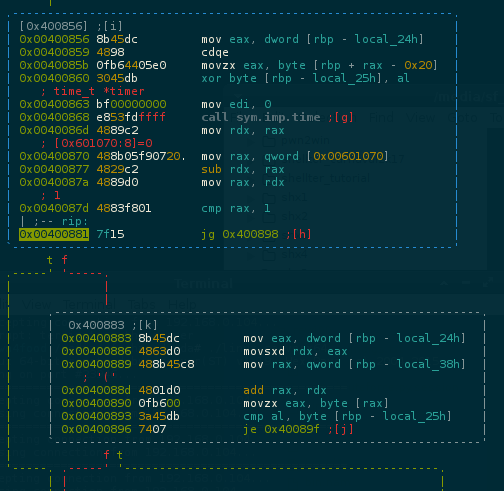The height and width of the screenshot is (491, 504).
Task: Click the 'movsxd rdx, eax' instruction
Action: [x=295, y=351]
